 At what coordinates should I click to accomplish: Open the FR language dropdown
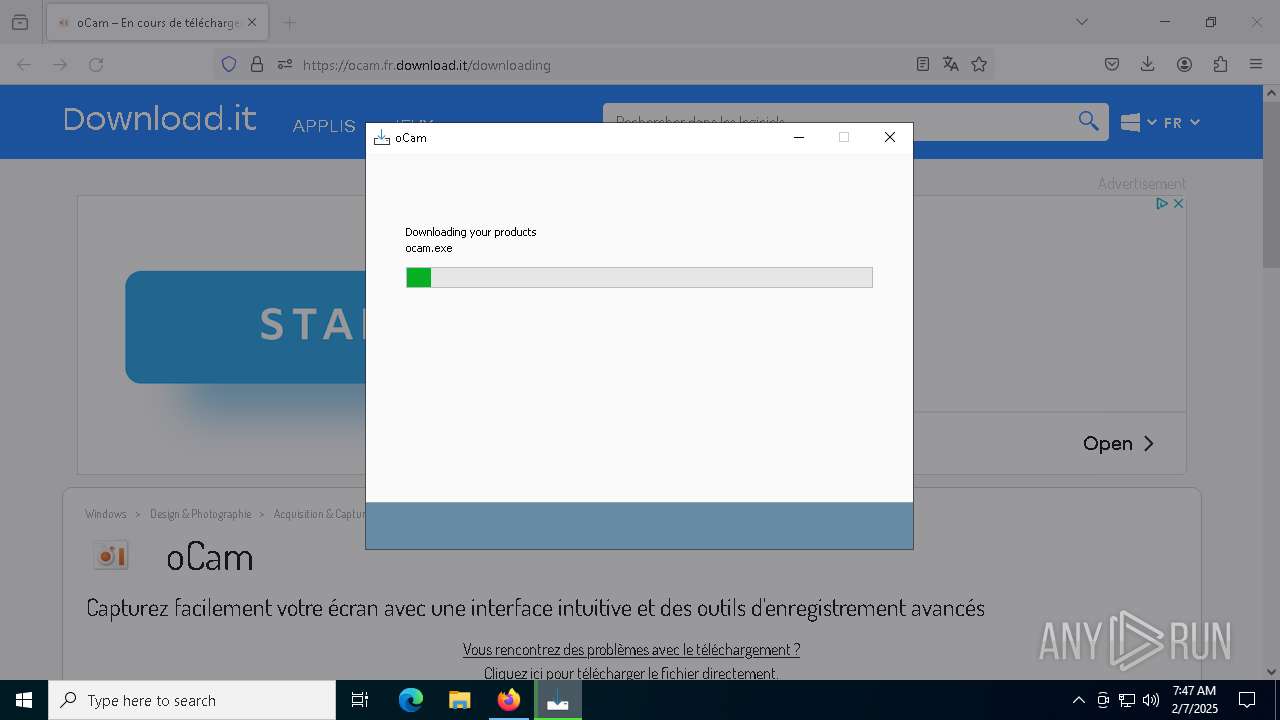1181,122
